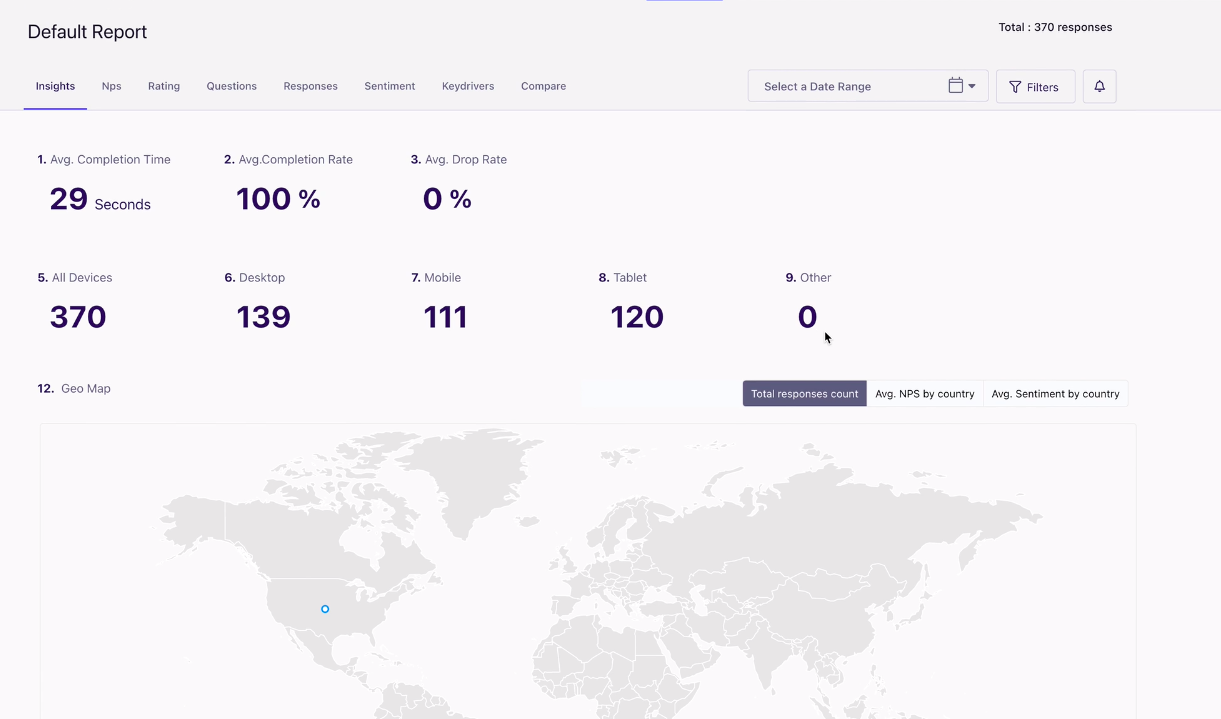1221x719 pixels.
Task: Open the Keydrivers tab
Action: [x=468, y=86]
